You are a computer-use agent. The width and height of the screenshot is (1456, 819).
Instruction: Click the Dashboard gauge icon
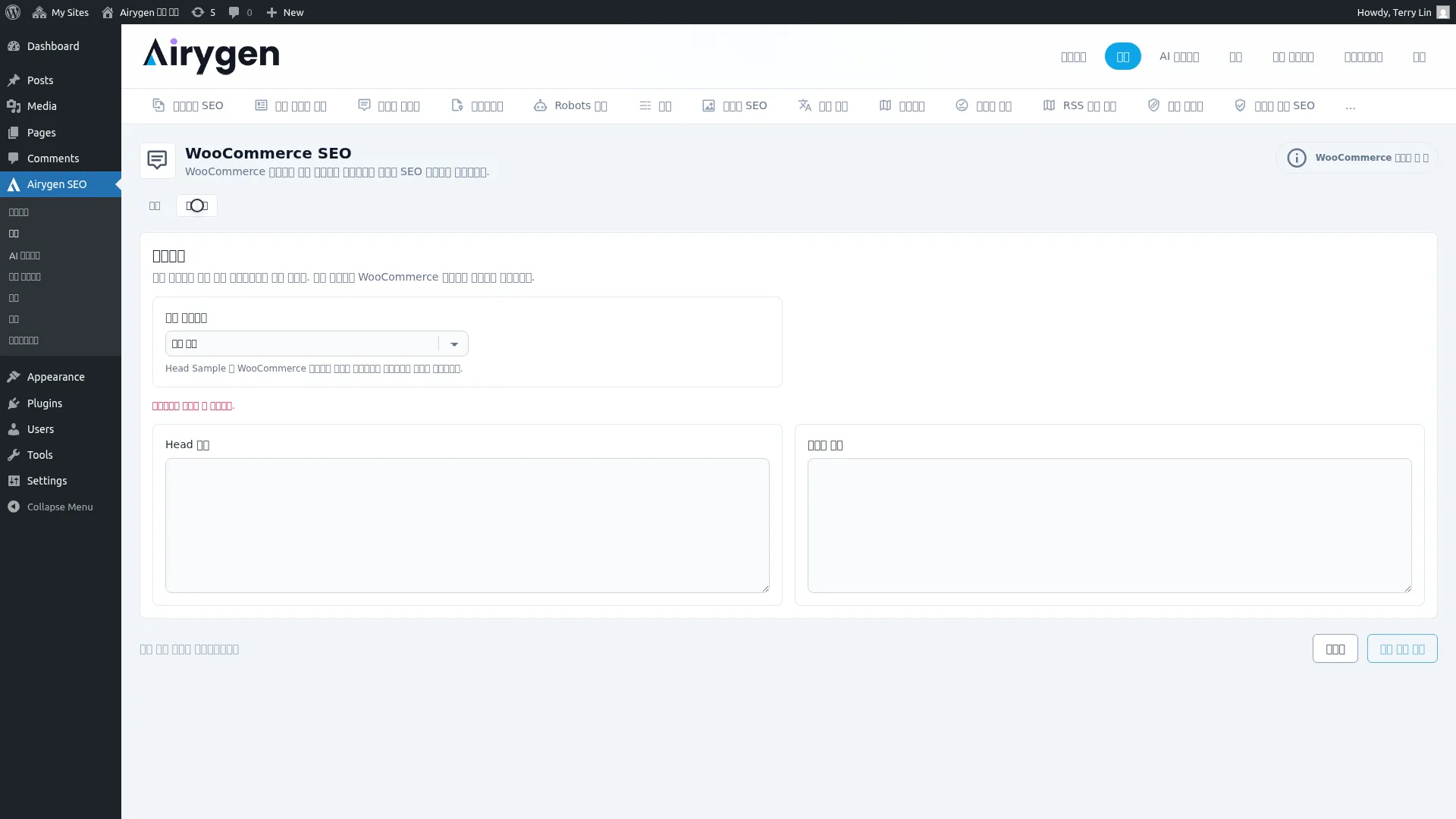[x=14, y=46]
